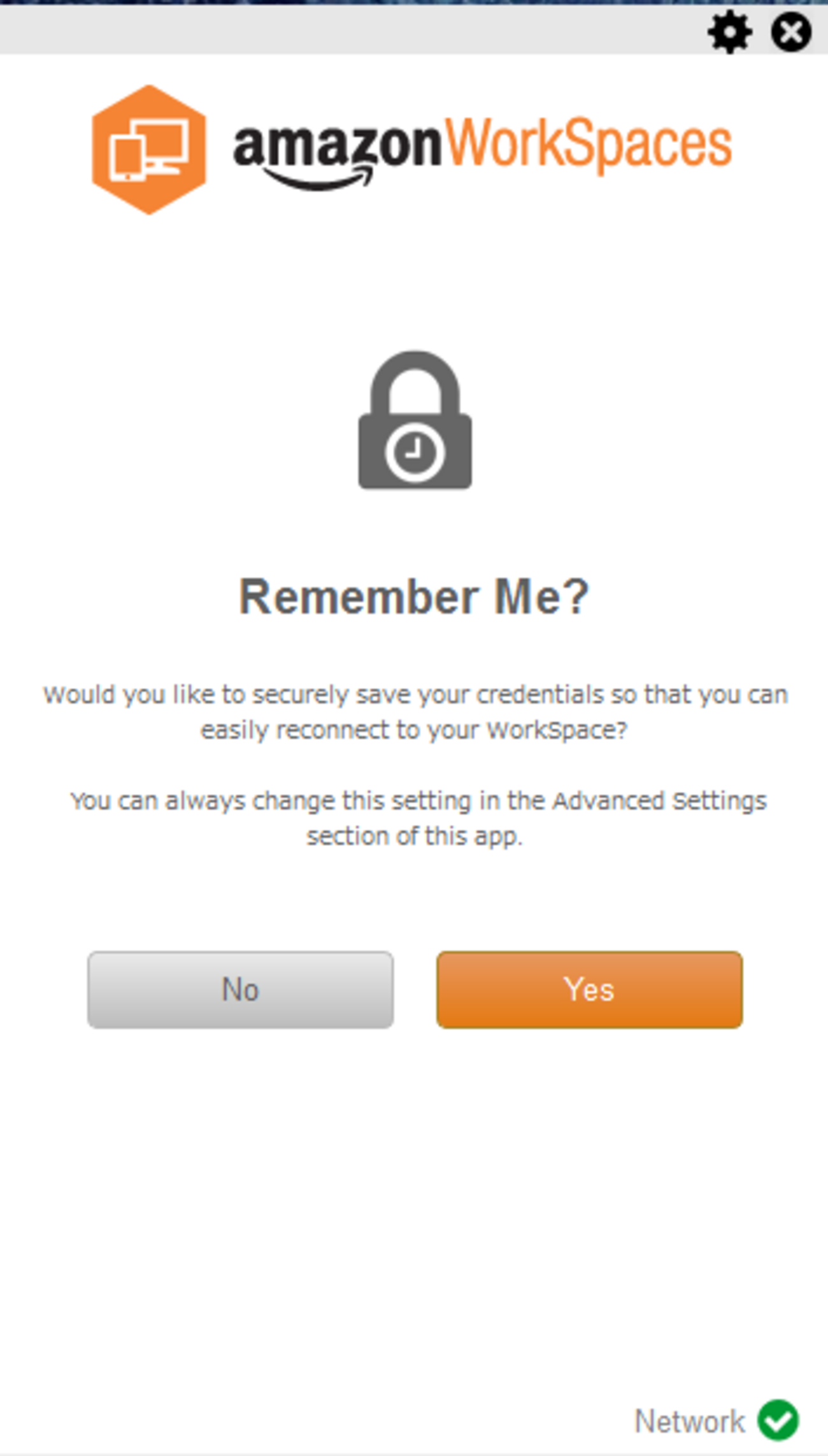Click the Network status label
828x1456 pixels.
(x=689, y=1421)
